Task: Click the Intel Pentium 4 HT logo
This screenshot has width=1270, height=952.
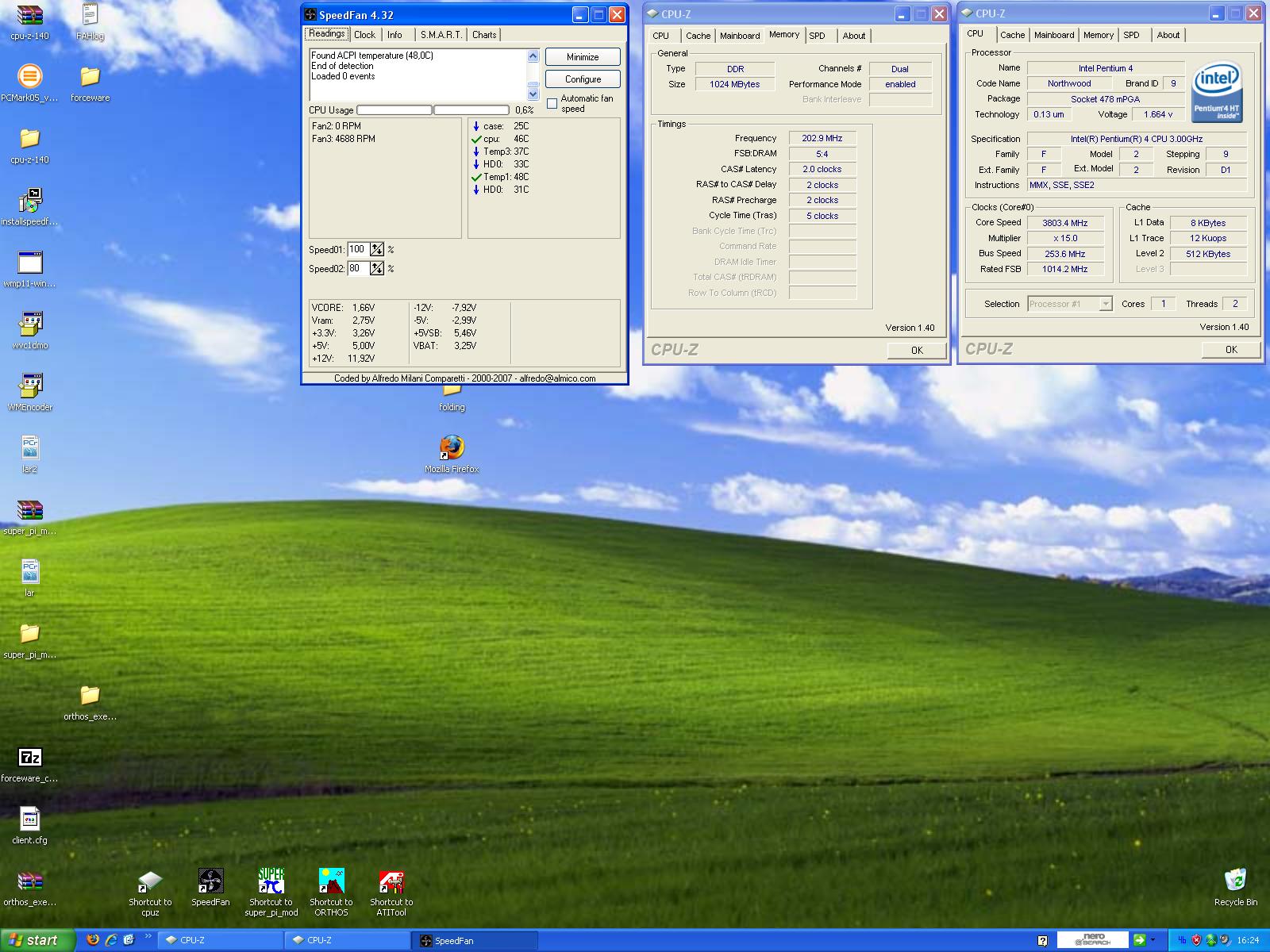Action: pyautogui.click(x=1218, y=93)
